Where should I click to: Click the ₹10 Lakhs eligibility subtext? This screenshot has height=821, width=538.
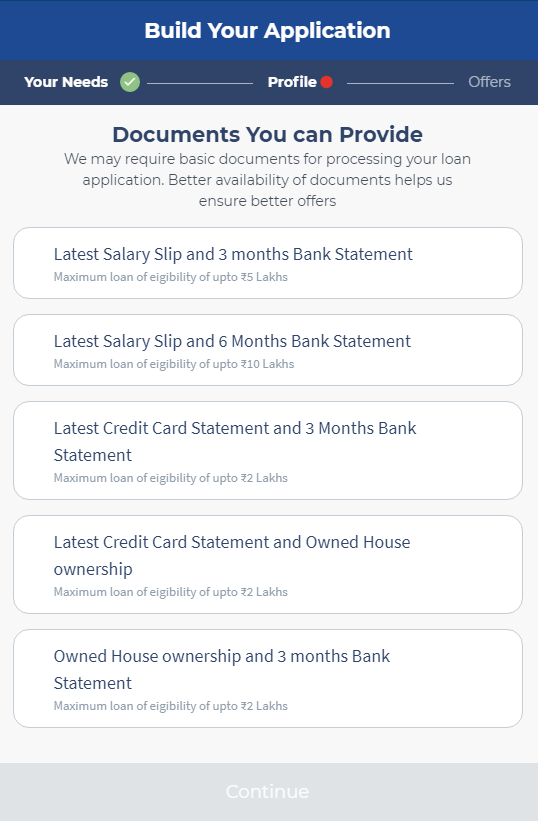[174, 364]
